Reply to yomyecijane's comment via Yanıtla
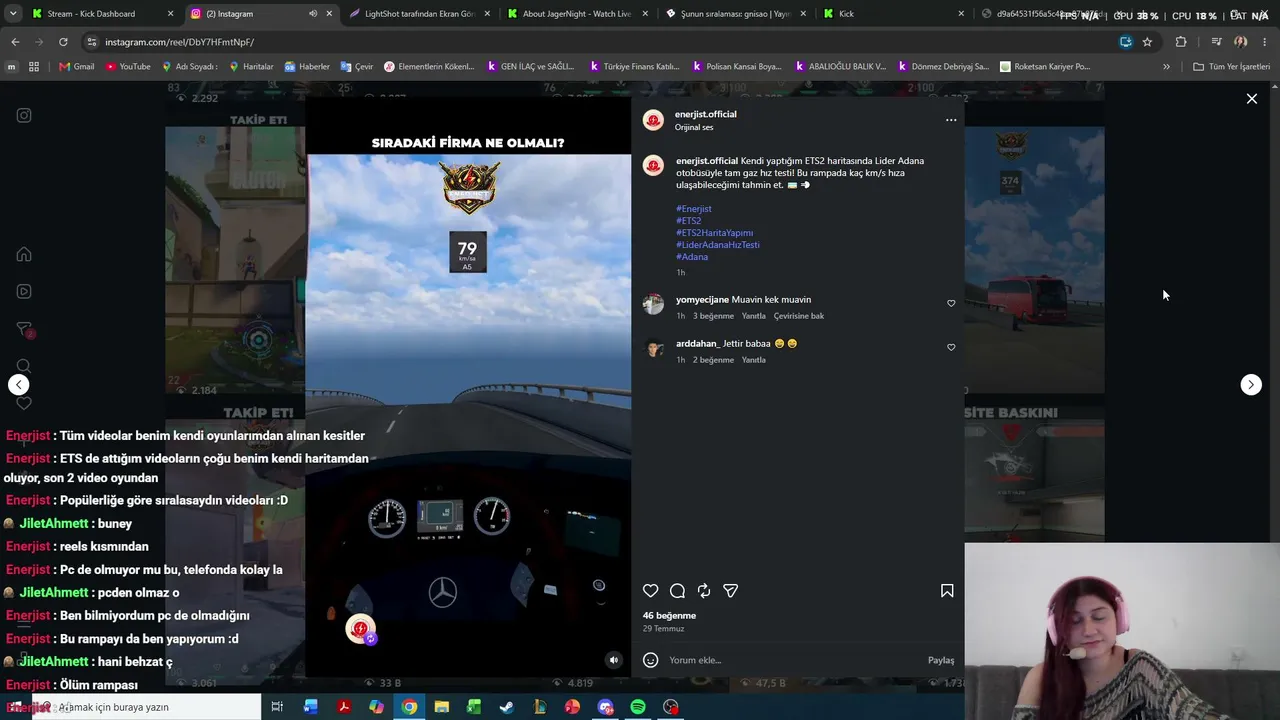This screenshot has height=720, width=1280. point(754,316)
